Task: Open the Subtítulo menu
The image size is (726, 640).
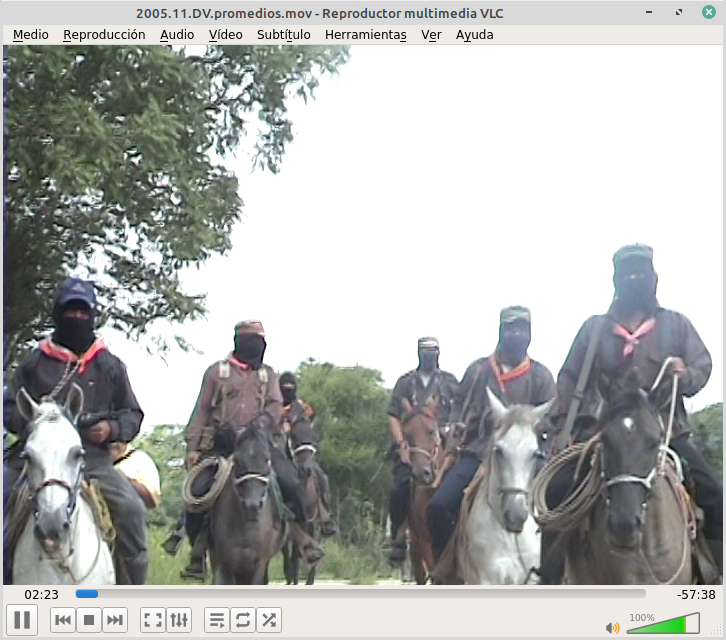Action: (x=283, y=35)
